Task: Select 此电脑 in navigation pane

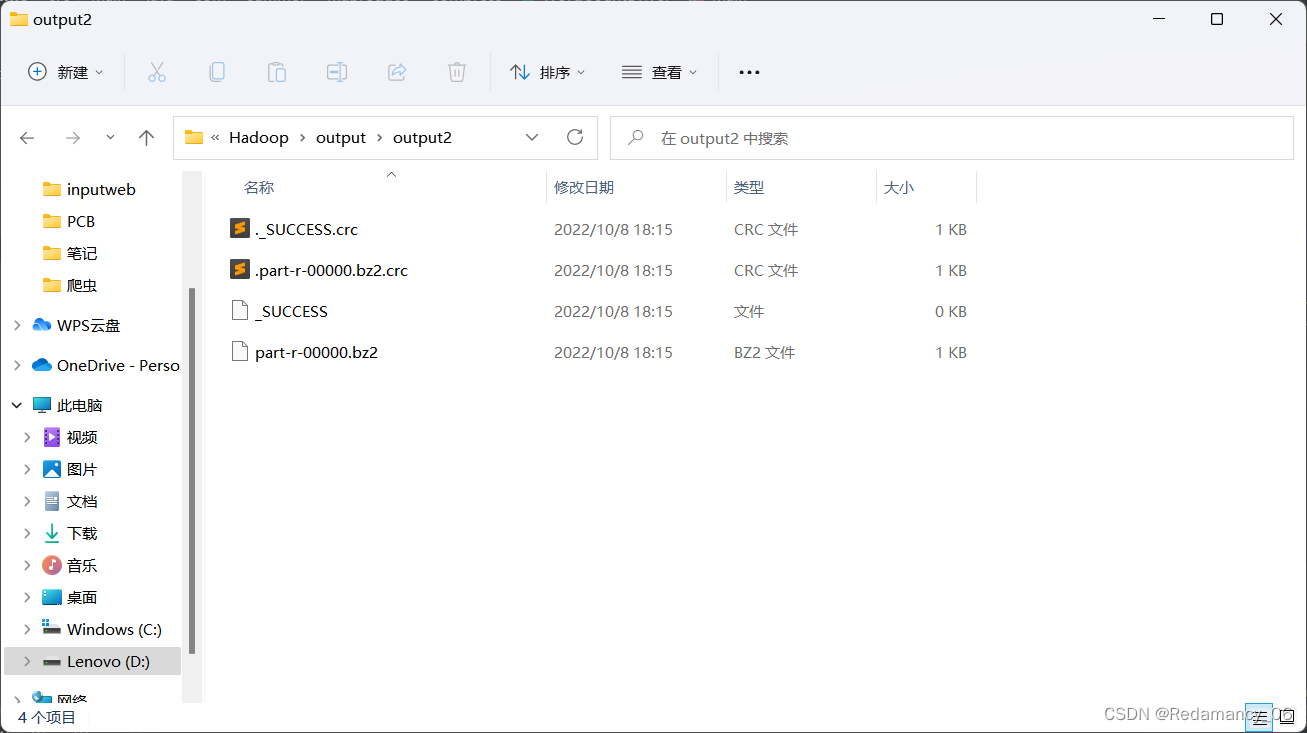Action: tap(79, 405)
